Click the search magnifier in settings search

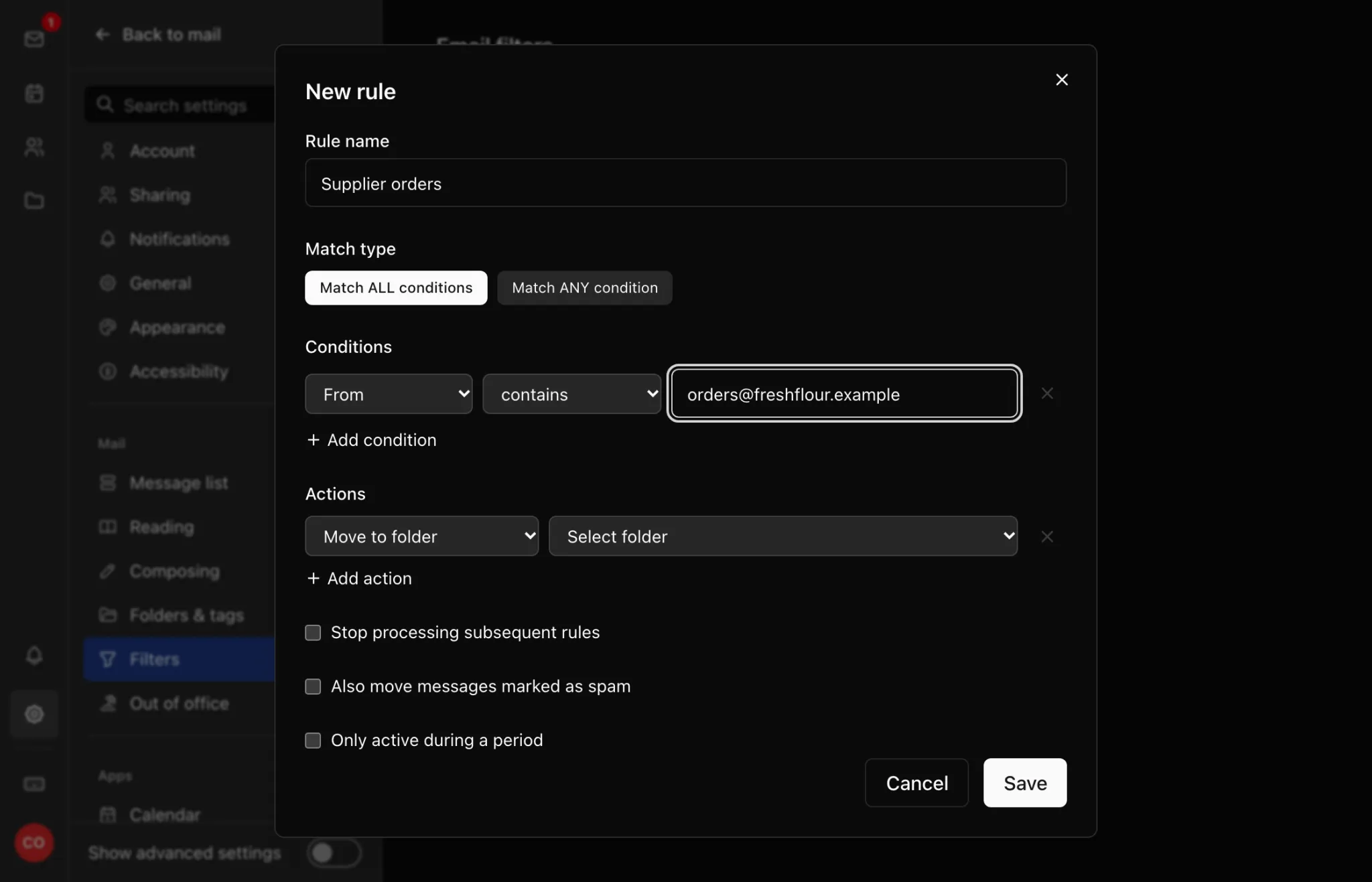pos(105,105)
